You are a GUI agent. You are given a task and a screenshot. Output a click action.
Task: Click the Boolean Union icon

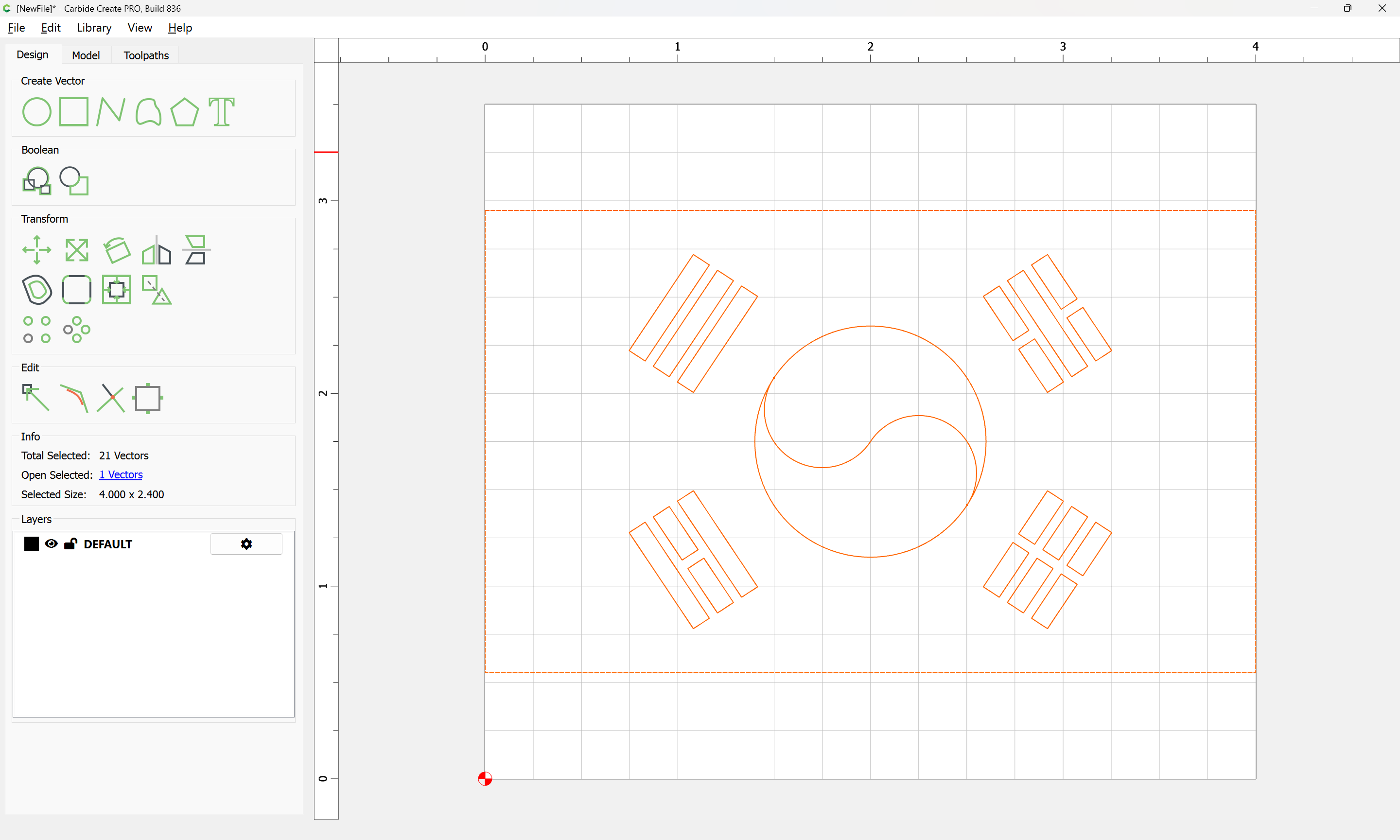(37, 181)
